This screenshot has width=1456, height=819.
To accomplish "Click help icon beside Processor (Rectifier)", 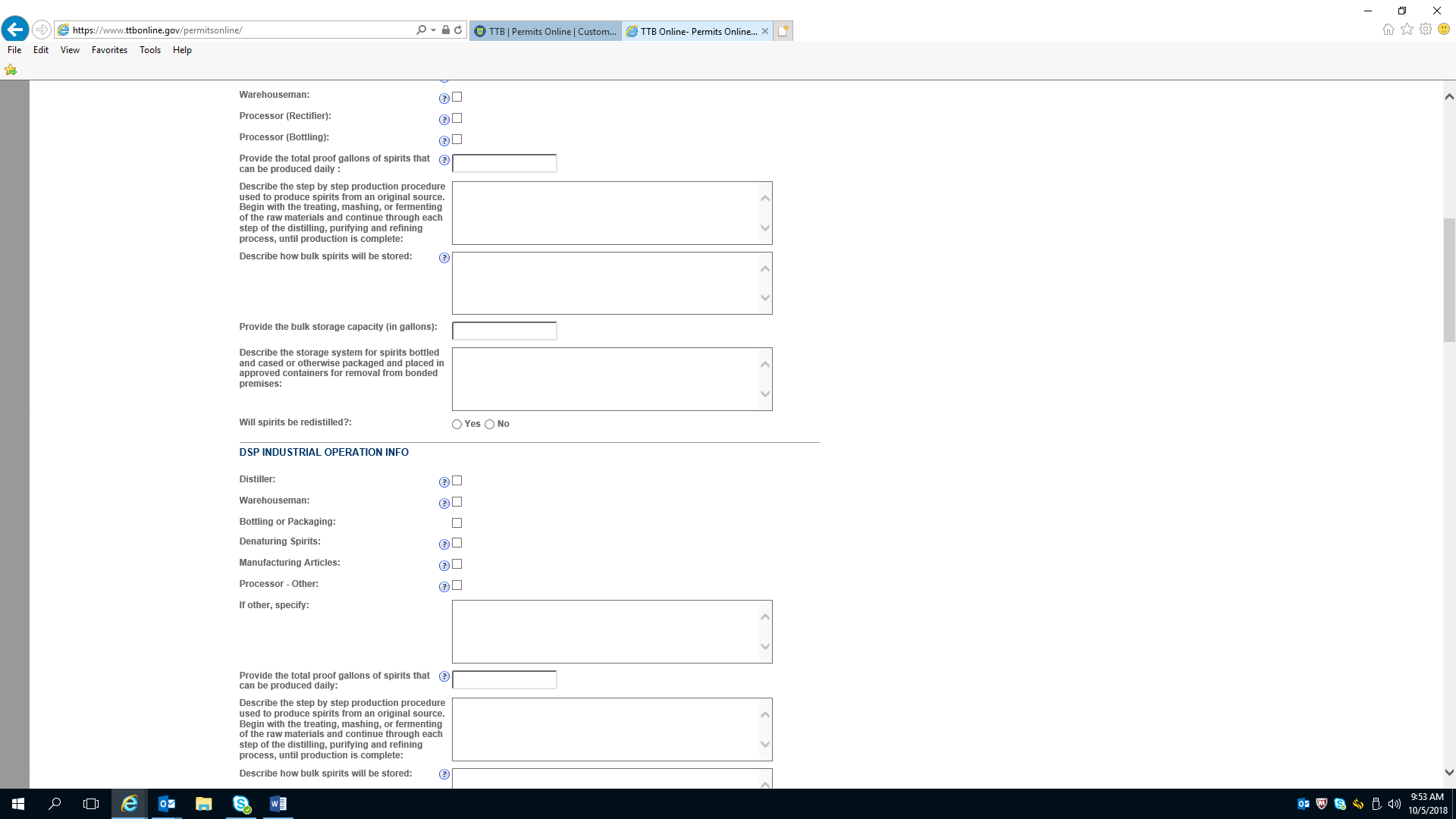I will point(444,120).
